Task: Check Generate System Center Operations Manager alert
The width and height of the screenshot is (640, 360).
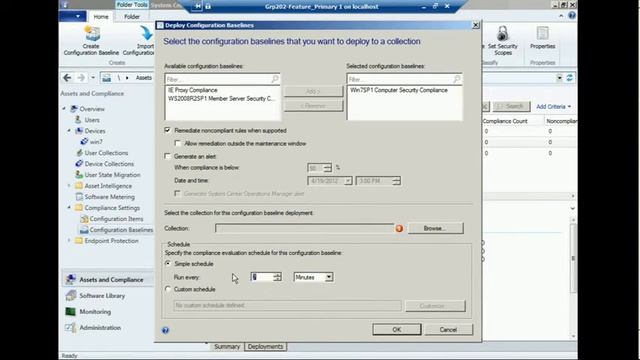Action: tap(178, 193)
